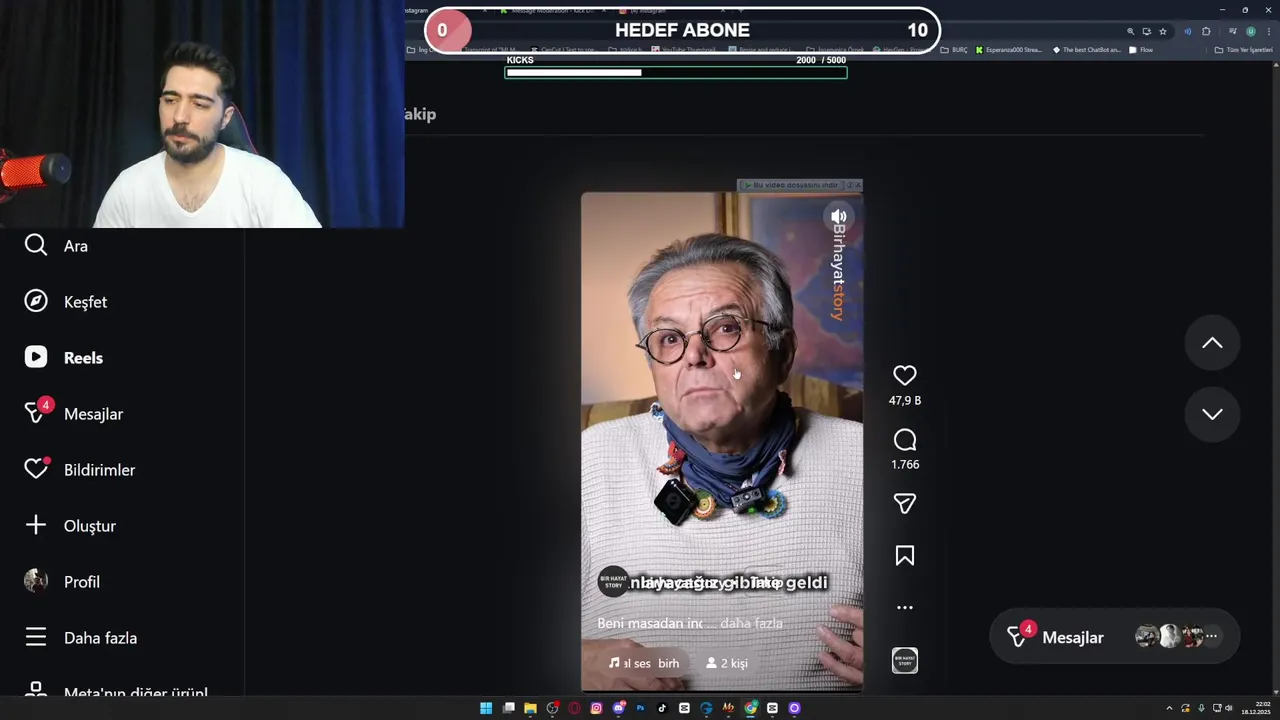
Task: Open Windows Start menu
Action: (x=486, y=708)
